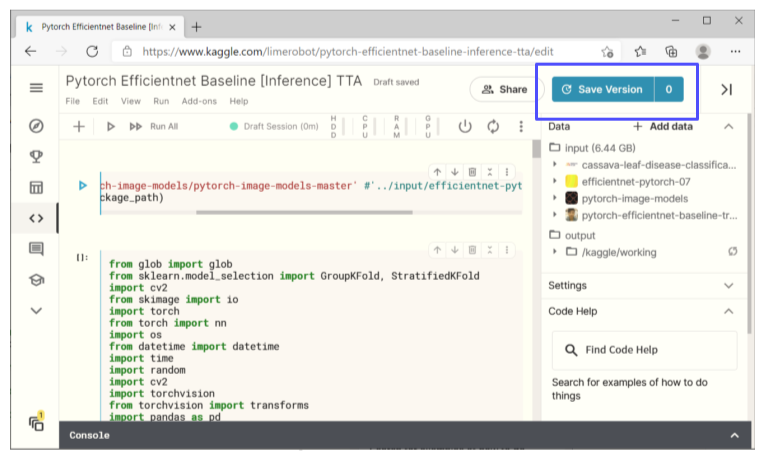This screenshot has width=767, height=460.
Task: Delete the first cell with trash icon
Action: 472,172
